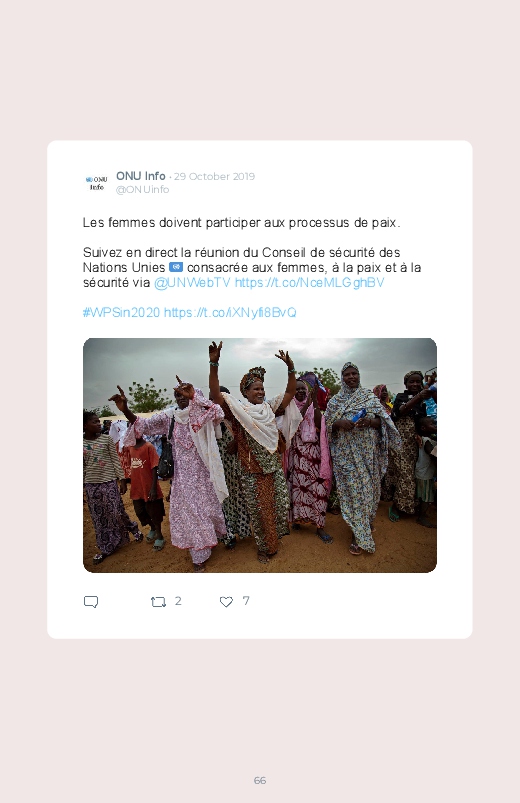Screen dimensions: 520x803
Task: Open the 29 October 2019 timestamp
Action: coord(214,177)
